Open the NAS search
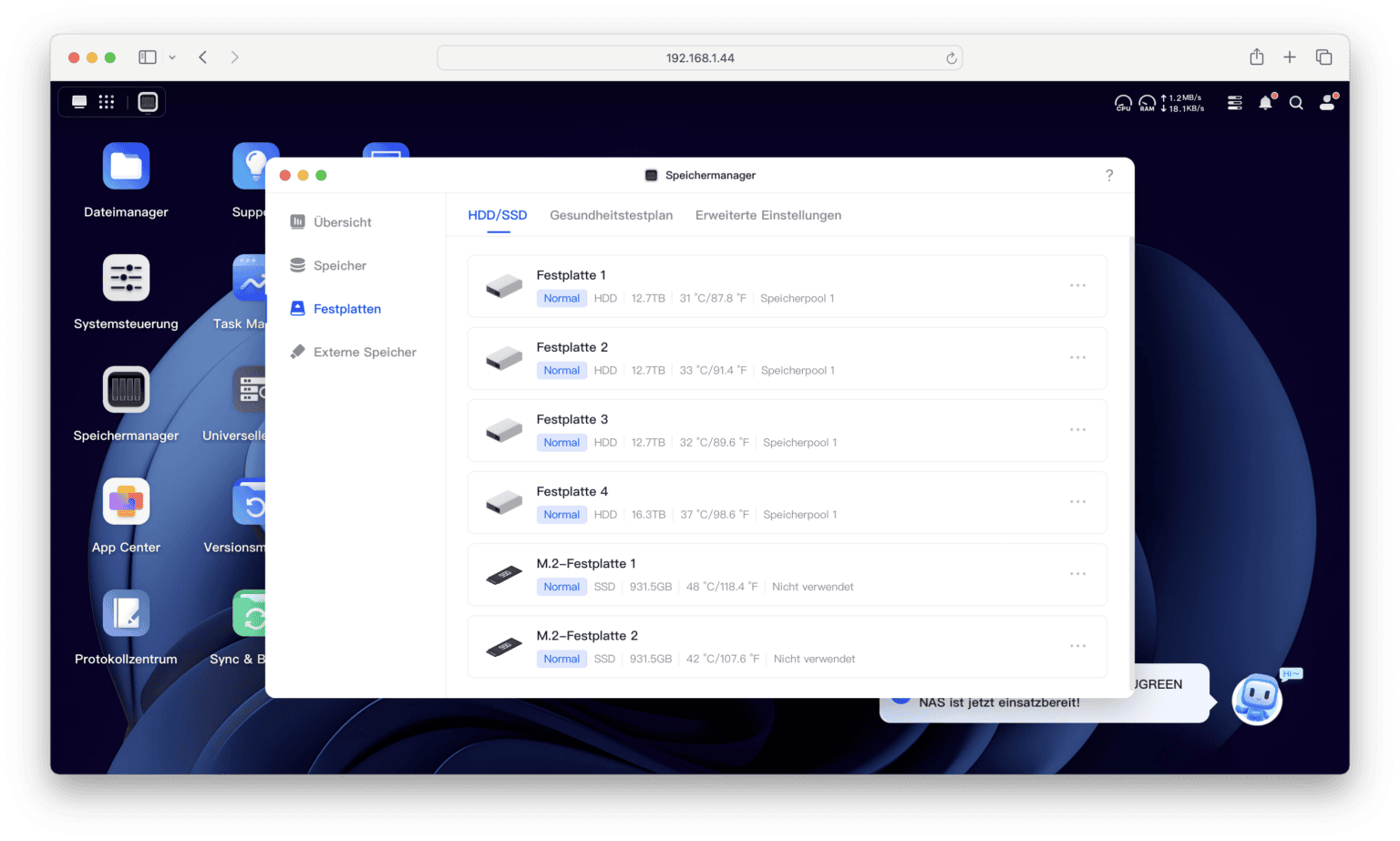The image size is (1400, 841). 1296,103
